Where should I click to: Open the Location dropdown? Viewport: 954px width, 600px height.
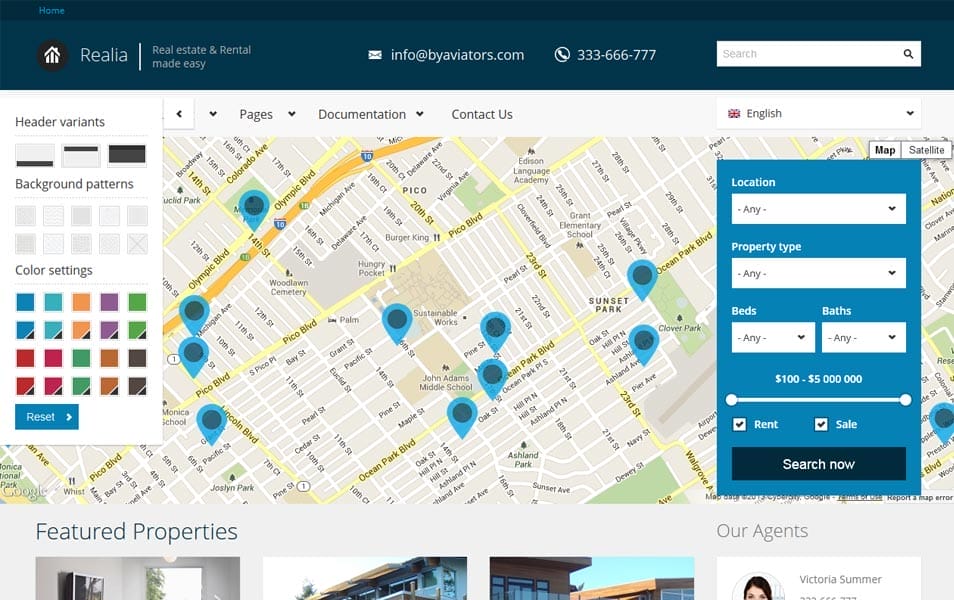click(818, 209)
